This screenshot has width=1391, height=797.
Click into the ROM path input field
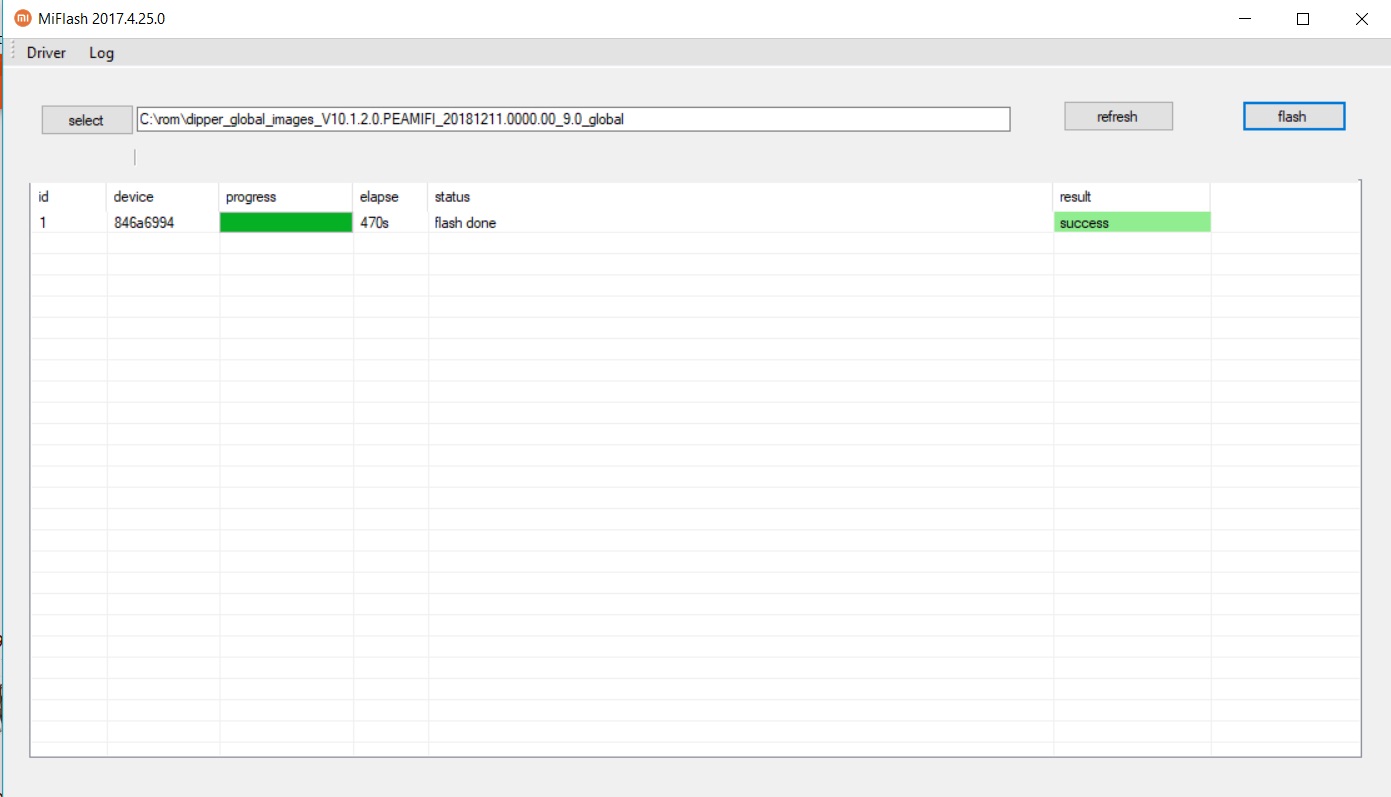coord(572,119)
